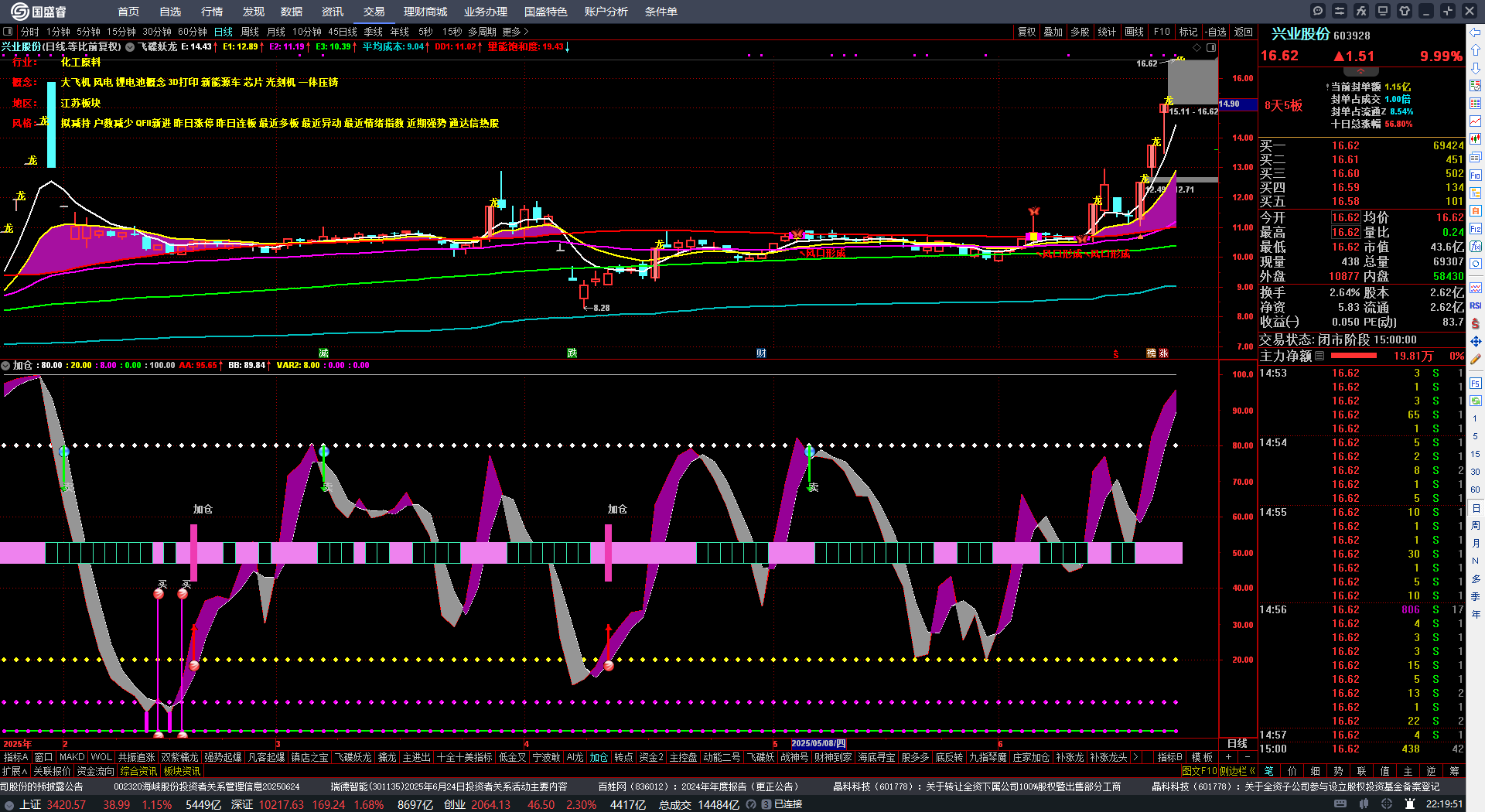Toggle the 统计 statistics option
Screen dimensions: 1485x812
tap(1107, 32)
